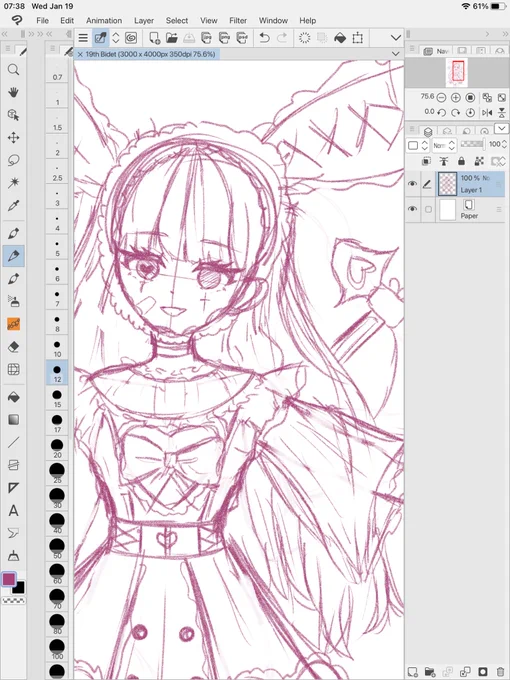Zoom out in Navigator panel

point(441,98)
